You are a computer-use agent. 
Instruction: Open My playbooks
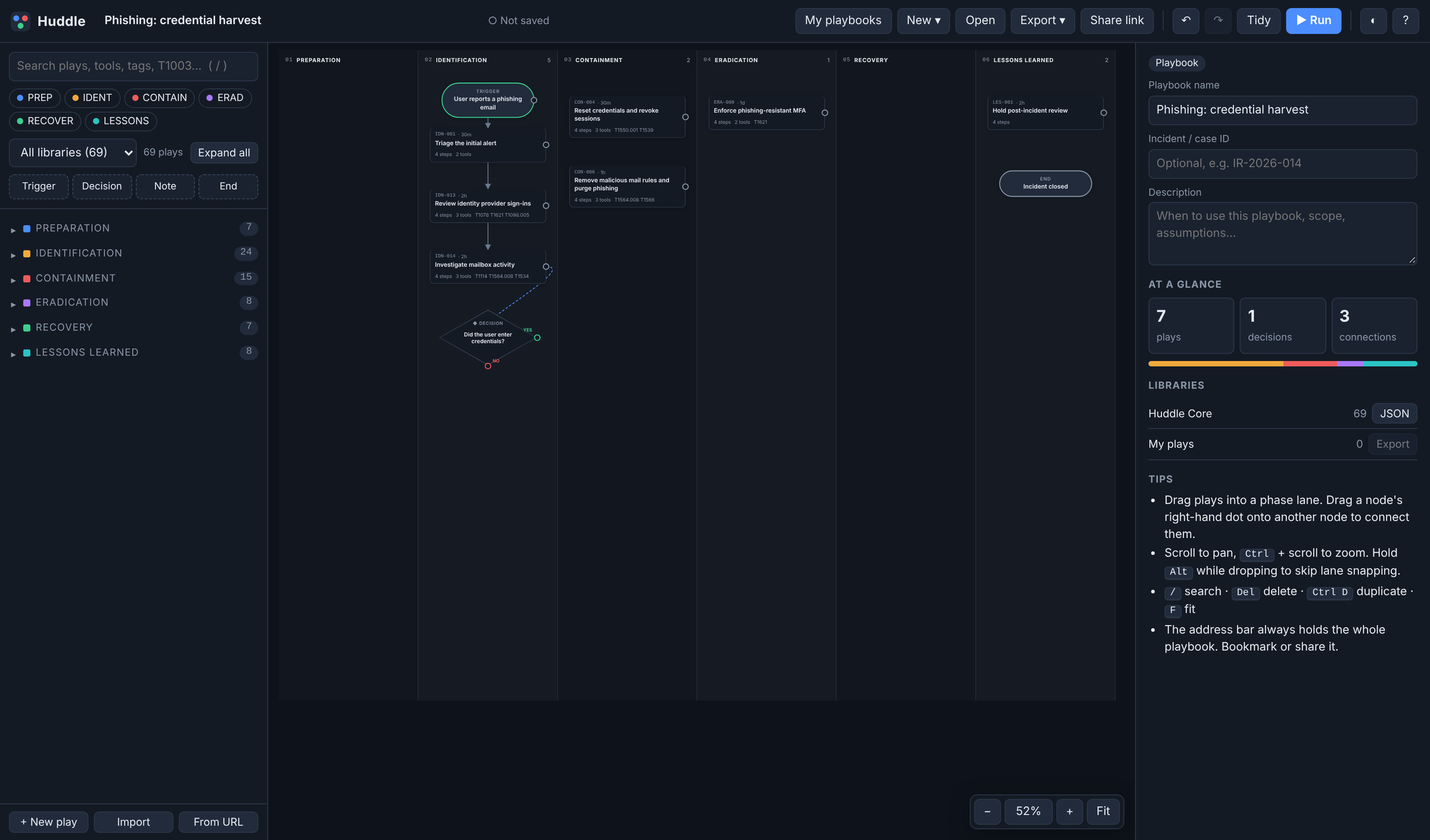843,21
